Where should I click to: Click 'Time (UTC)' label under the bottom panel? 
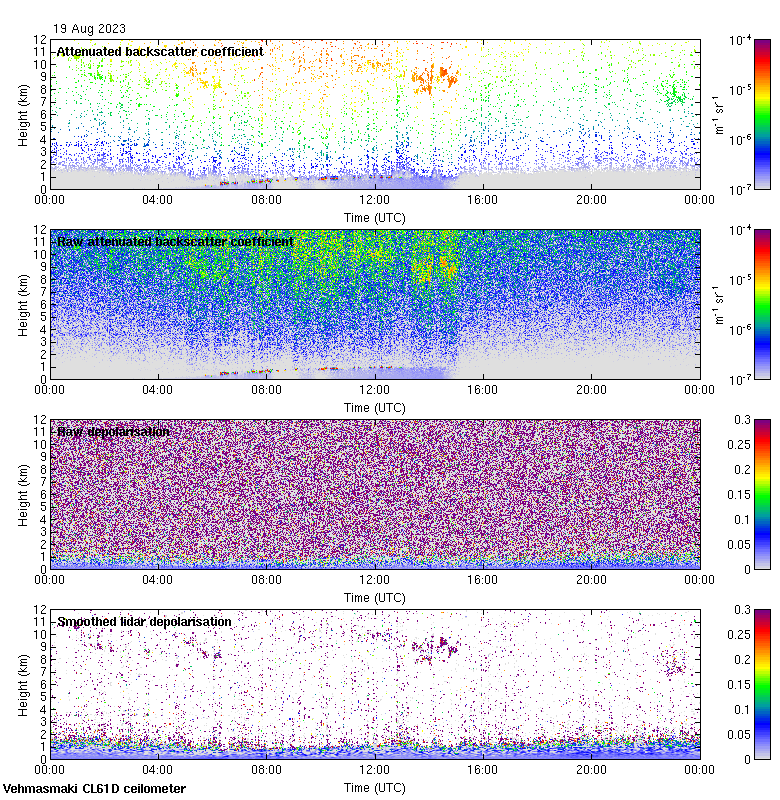[374, 787]
